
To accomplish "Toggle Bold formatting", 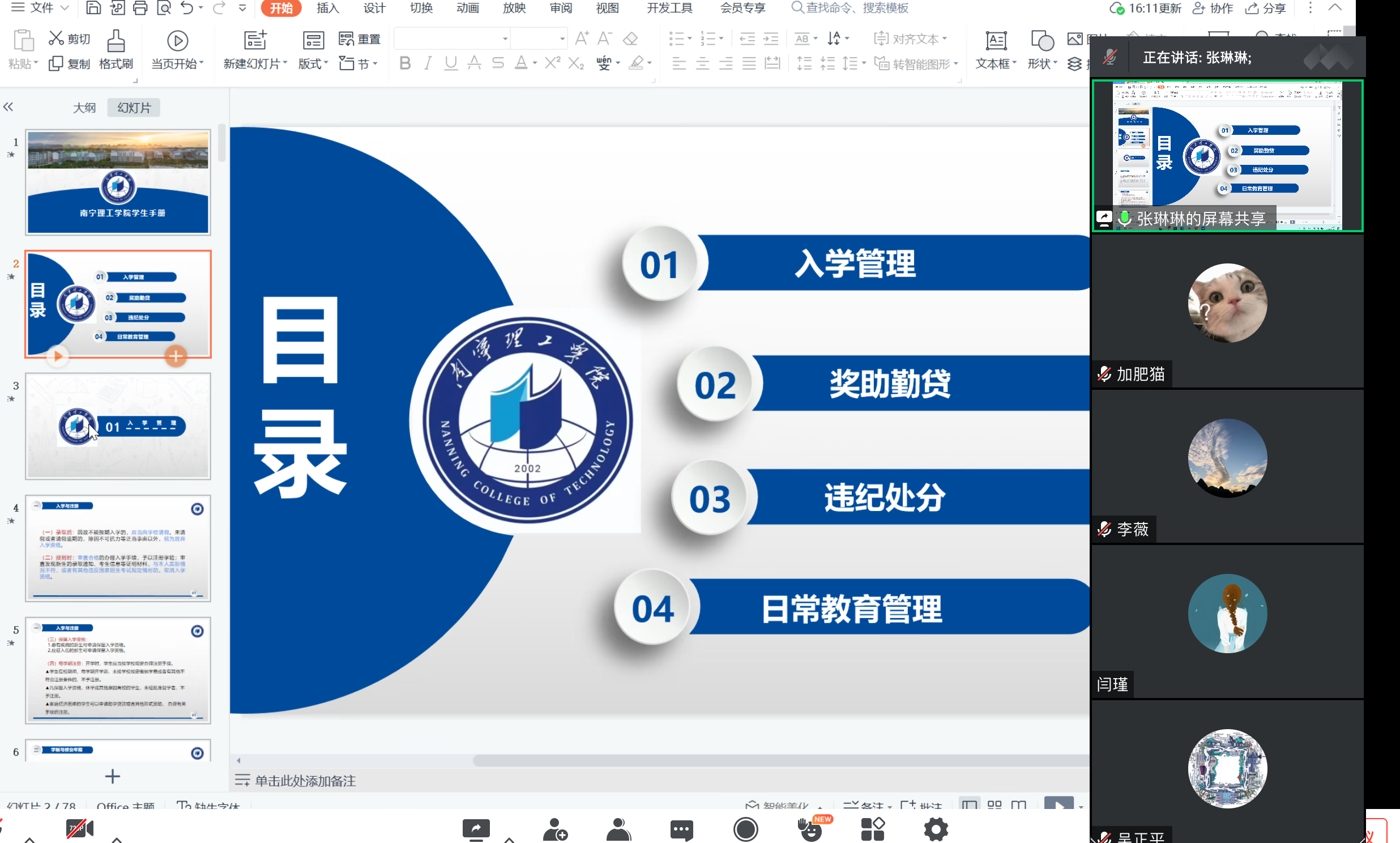I will click(405, 63).
